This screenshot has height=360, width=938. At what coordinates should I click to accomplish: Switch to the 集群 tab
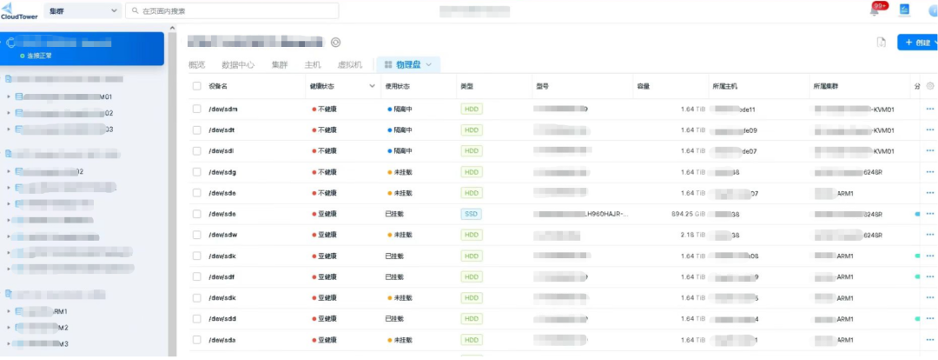coord(279,65)
